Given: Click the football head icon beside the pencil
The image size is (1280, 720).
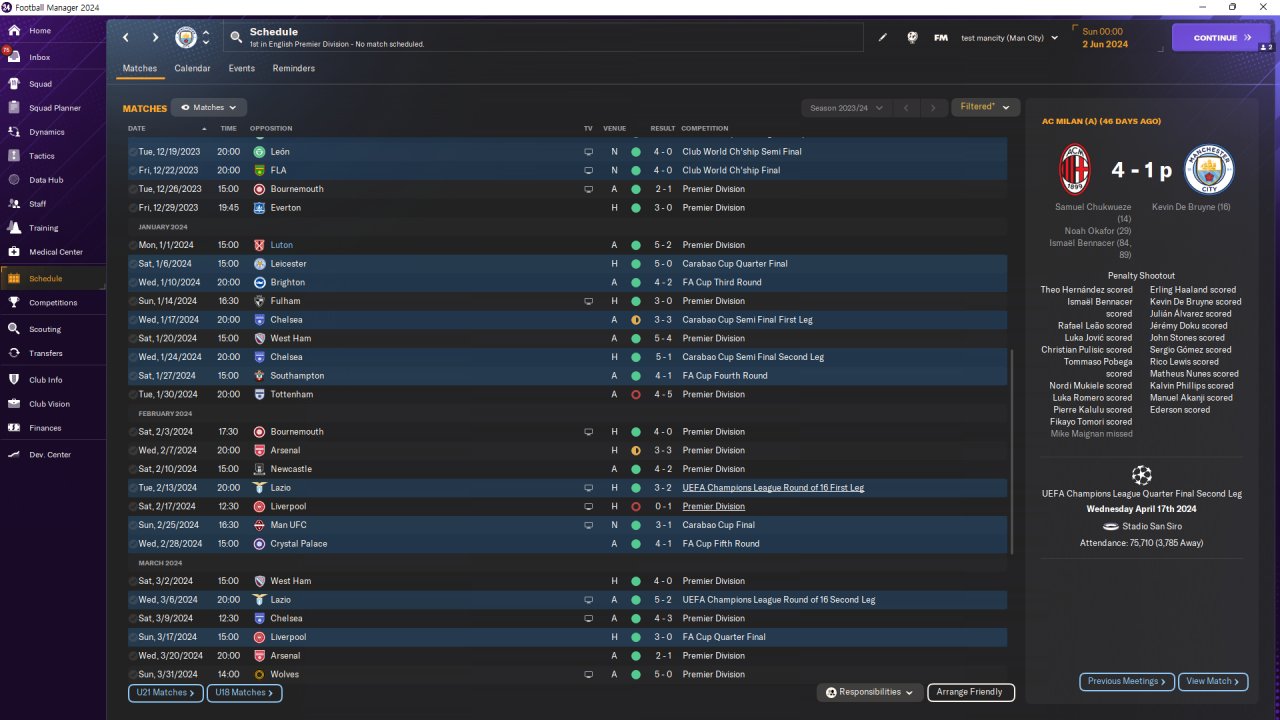Looking at the screenshot, I should pyautogui.click(x=912, y=38).
